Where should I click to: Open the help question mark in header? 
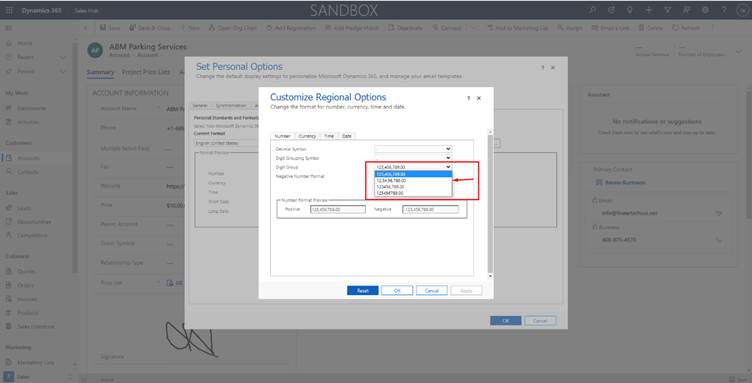click(724, 10)
